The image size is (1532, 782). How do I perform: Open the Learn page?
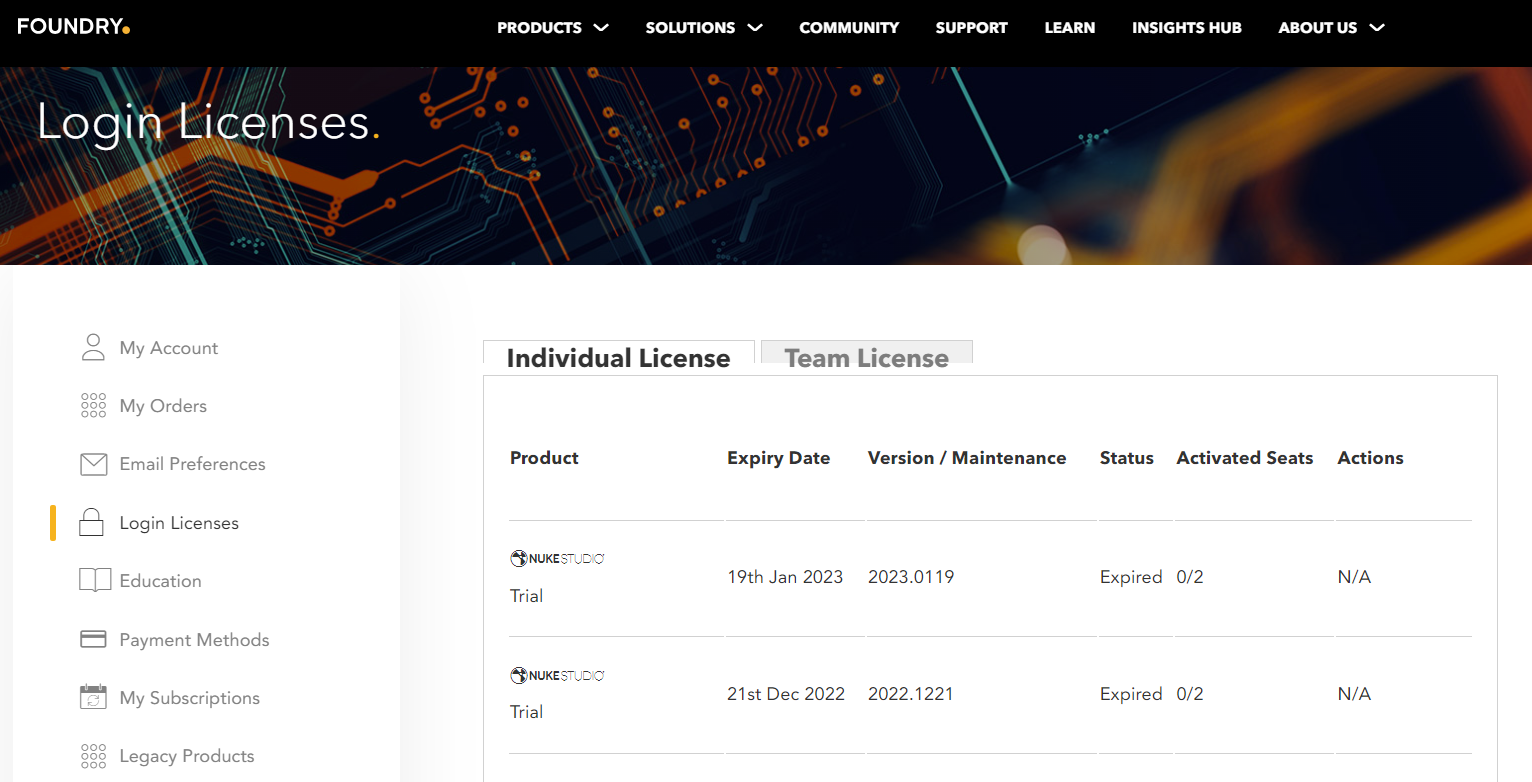[1070, 28]
